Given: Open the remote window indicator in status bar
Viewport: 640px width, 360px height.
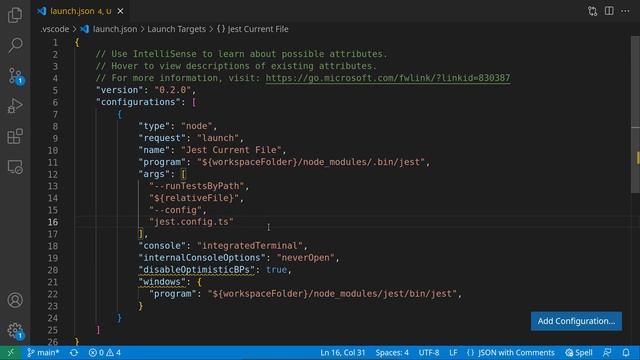Looking at the screenshot, I should point(11,353).
